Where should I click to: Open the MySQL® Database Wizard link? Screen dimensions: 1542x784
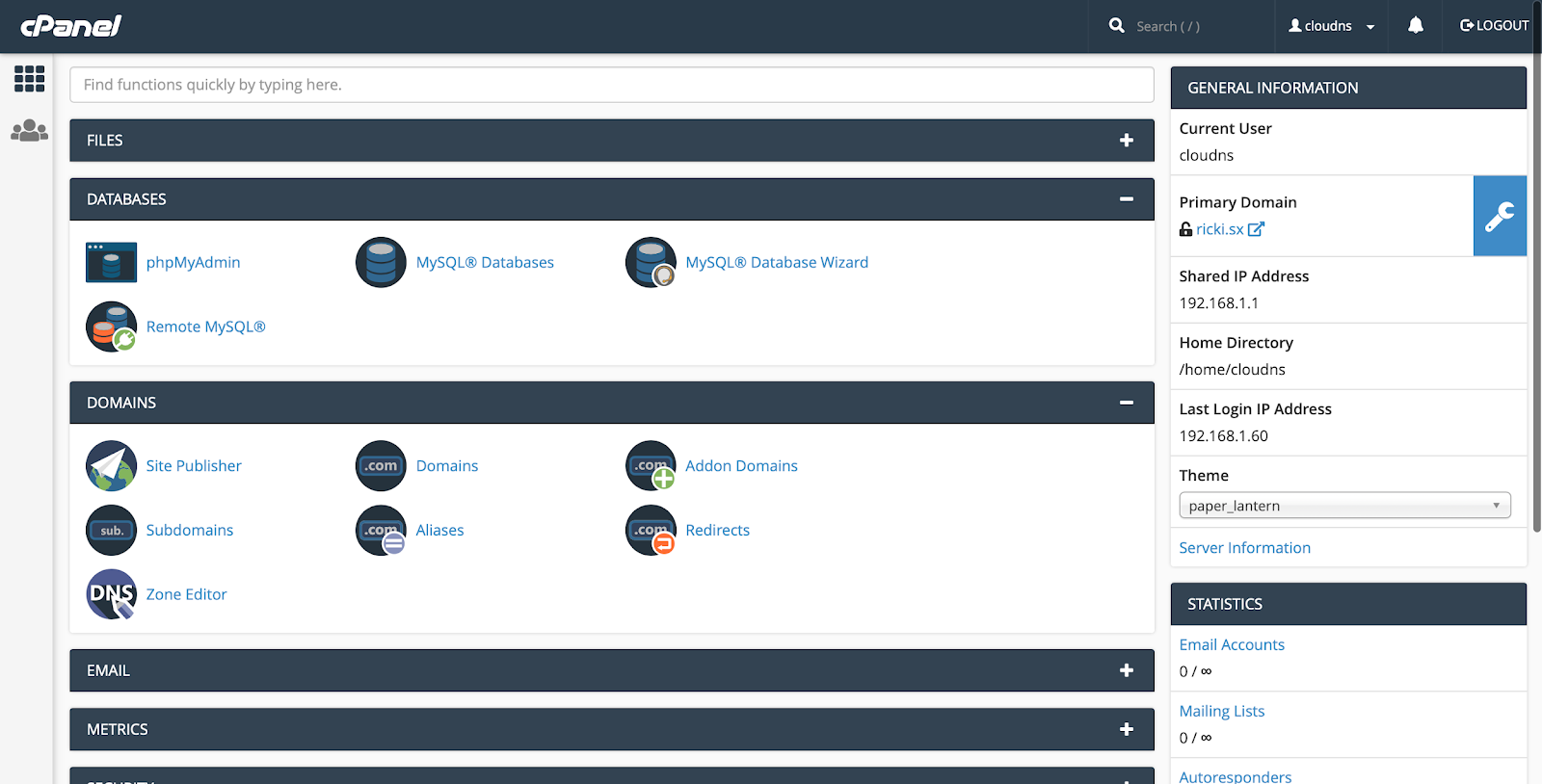(x=777, y=262)
